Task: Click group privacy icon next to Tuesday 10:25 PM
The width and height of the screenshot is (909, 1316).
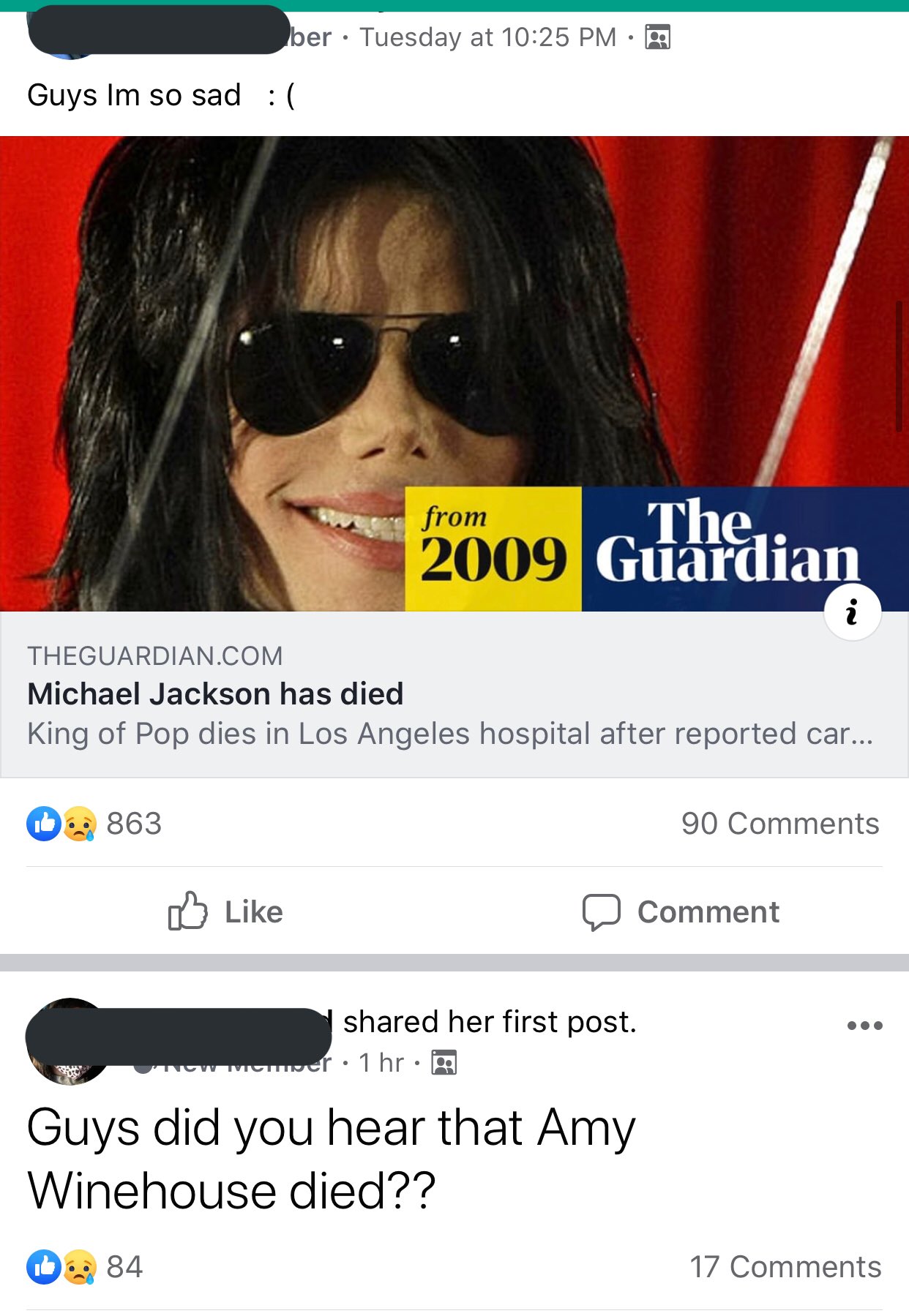Action: click(x=657, y=37)
